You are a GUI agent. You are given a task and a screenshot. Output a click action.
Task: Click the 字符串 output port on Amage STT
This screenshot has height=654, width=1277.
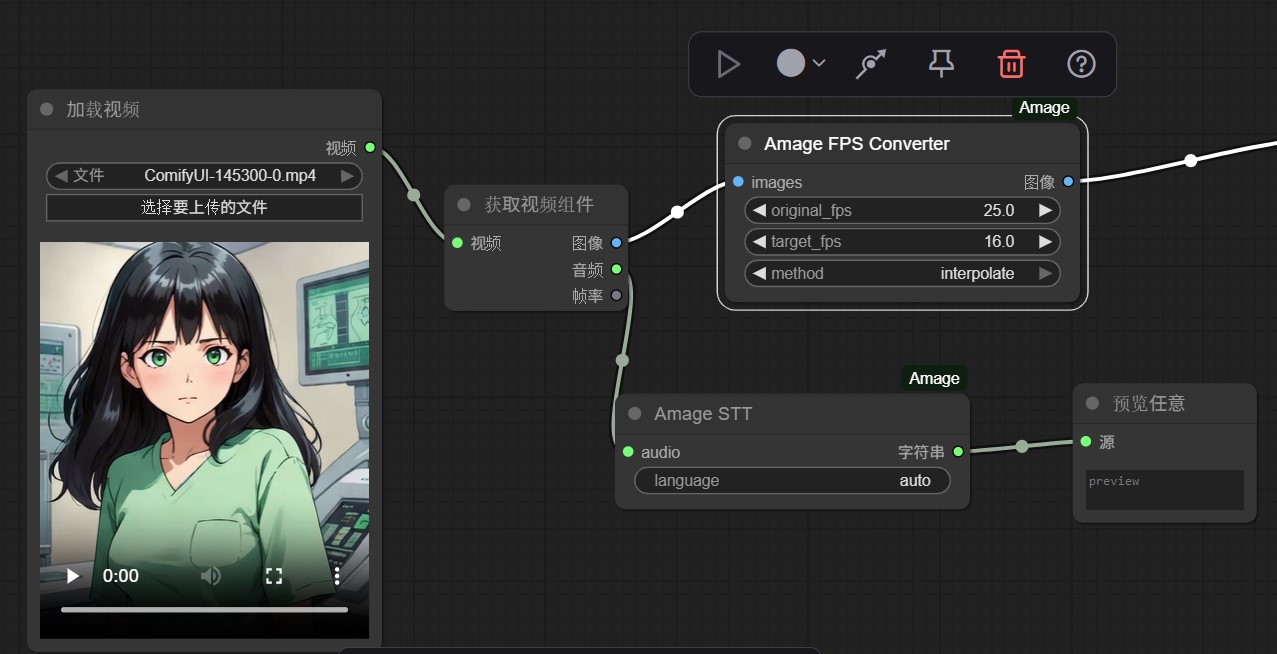pos(958,452)
